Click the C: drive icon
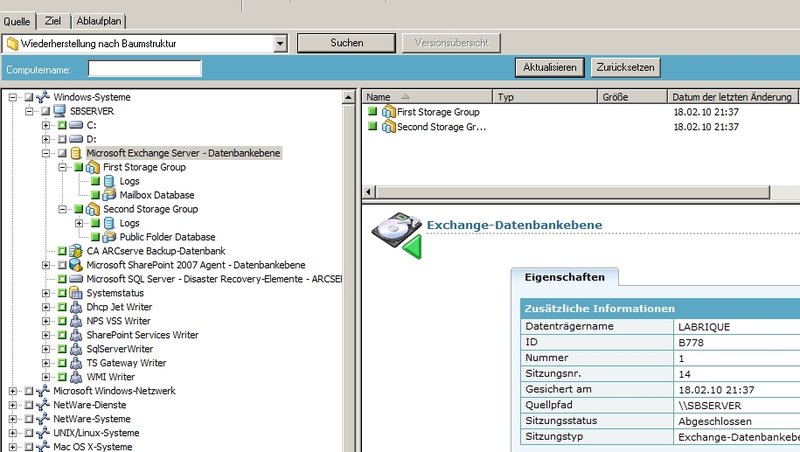This screenshot has width=800, height=452. coord(76,125)
